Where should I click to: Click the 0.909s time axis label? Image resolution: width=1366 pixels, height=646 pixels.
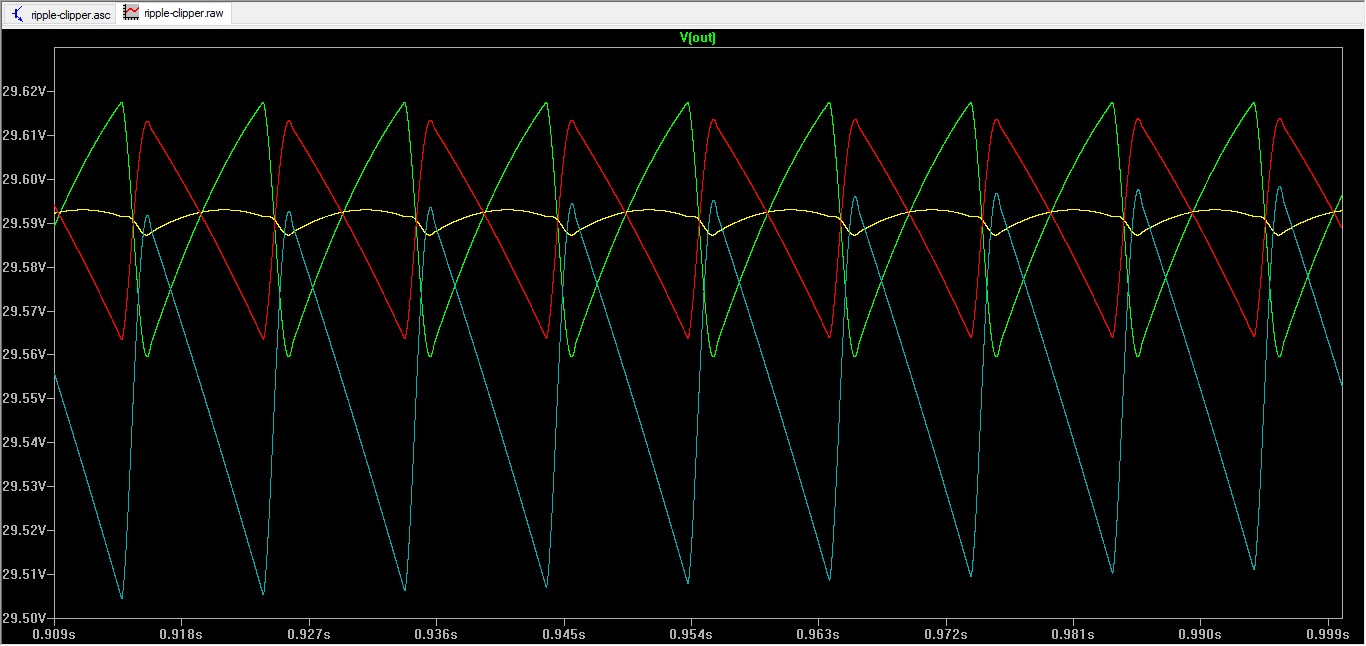click(x=53, y=635)
